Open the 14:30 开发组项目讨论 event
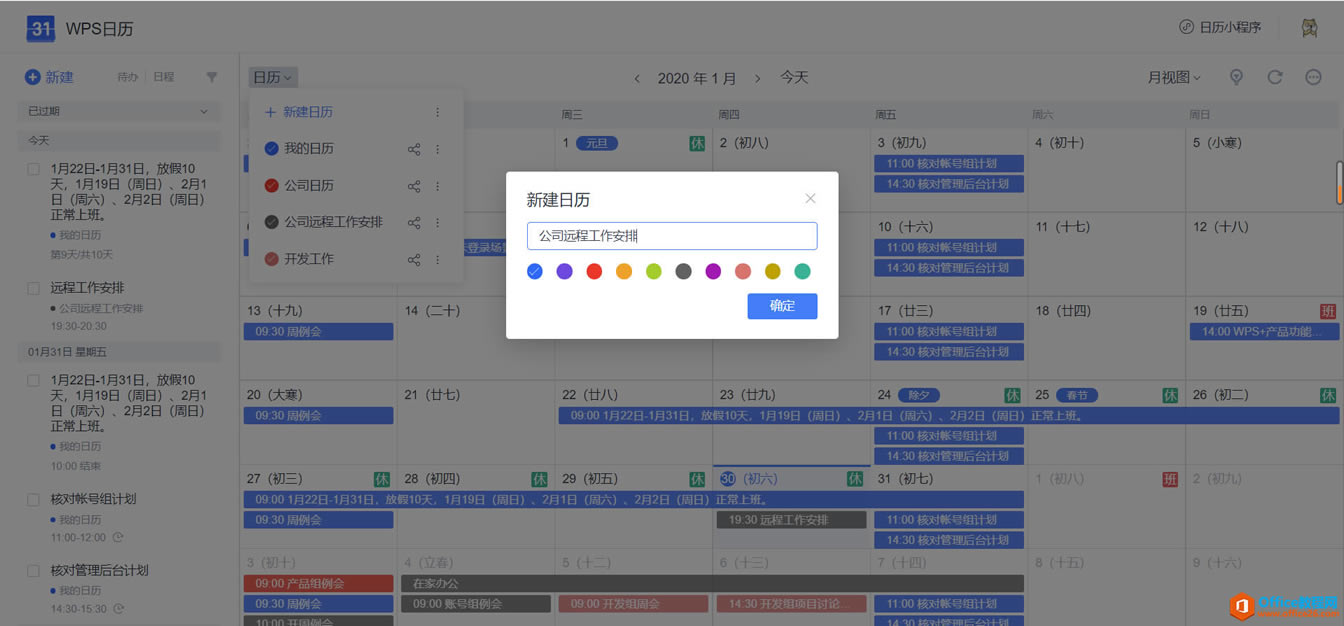The height and width of the screenshot is (626, 1344). pos(791,604)
